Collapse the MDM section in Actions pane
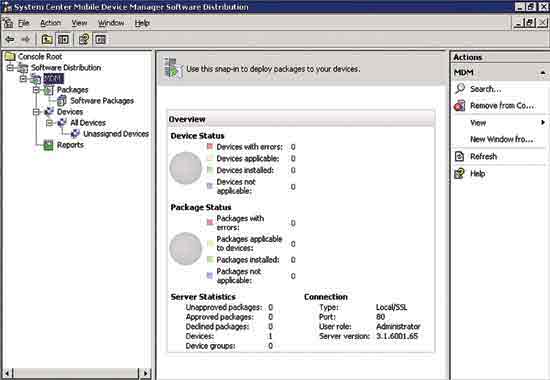Screen dimensions: 550x380 coord(543,73)
